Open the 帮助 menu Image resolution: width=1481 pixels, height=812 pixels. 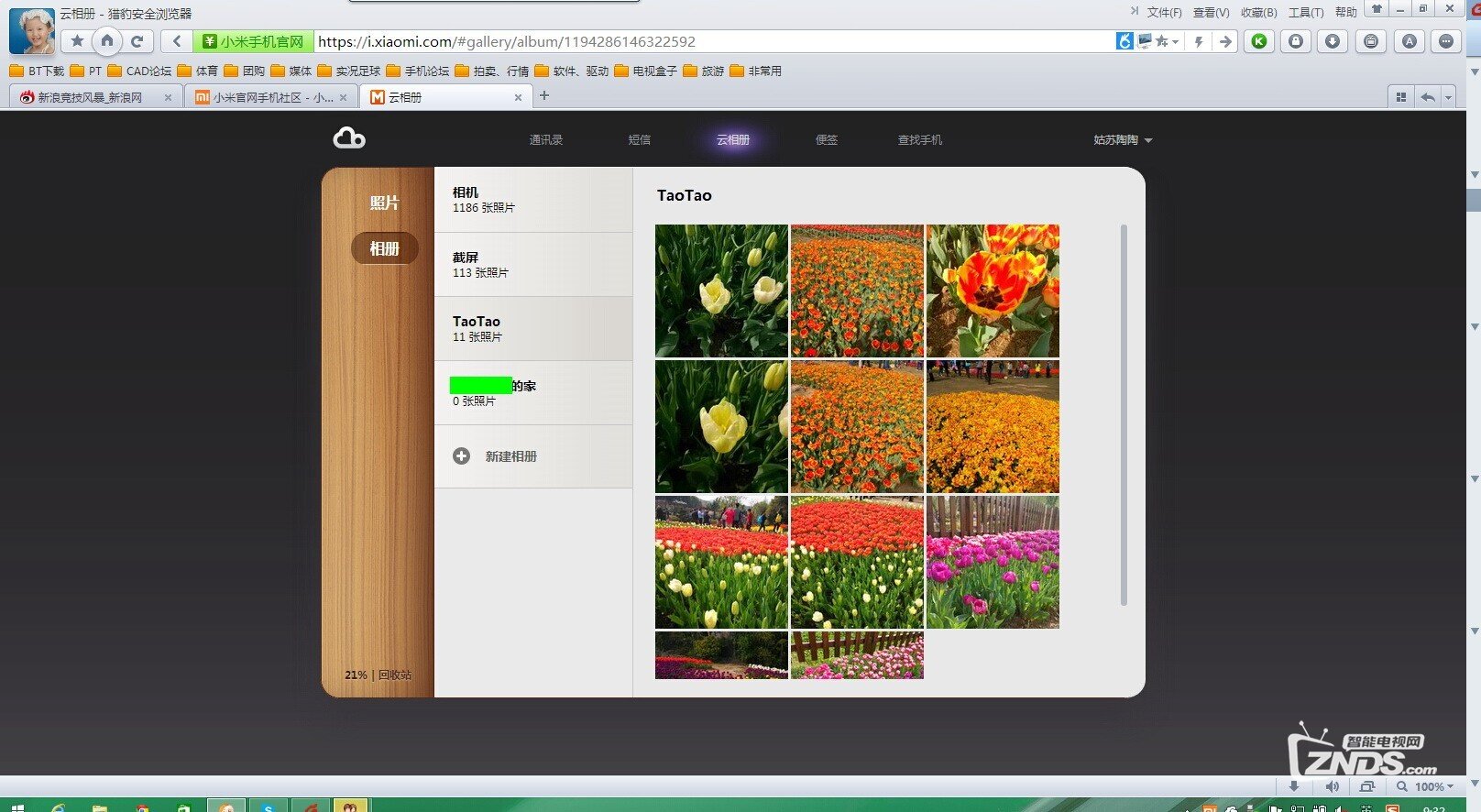pos(1345,12)
